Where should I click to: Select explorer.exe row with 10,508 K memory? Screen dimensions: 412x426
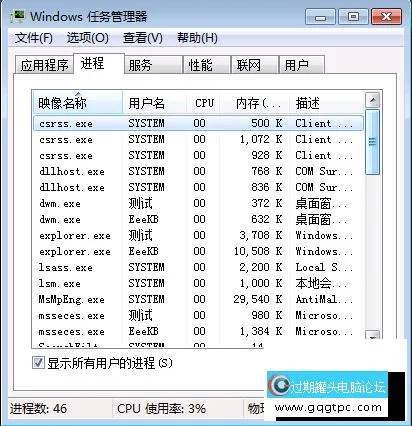198,251
